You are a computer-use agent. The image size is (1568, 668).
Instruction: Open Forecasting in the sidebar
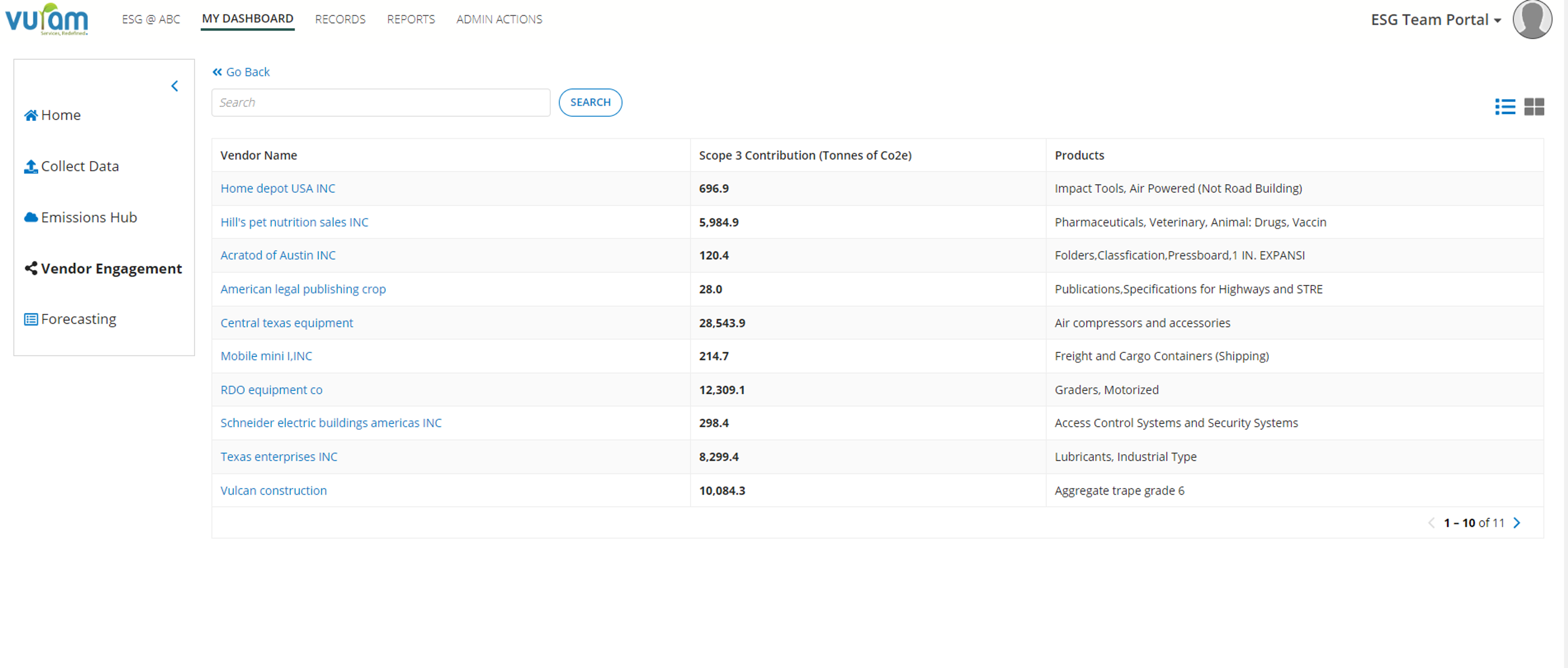click(x=78, y=319)
